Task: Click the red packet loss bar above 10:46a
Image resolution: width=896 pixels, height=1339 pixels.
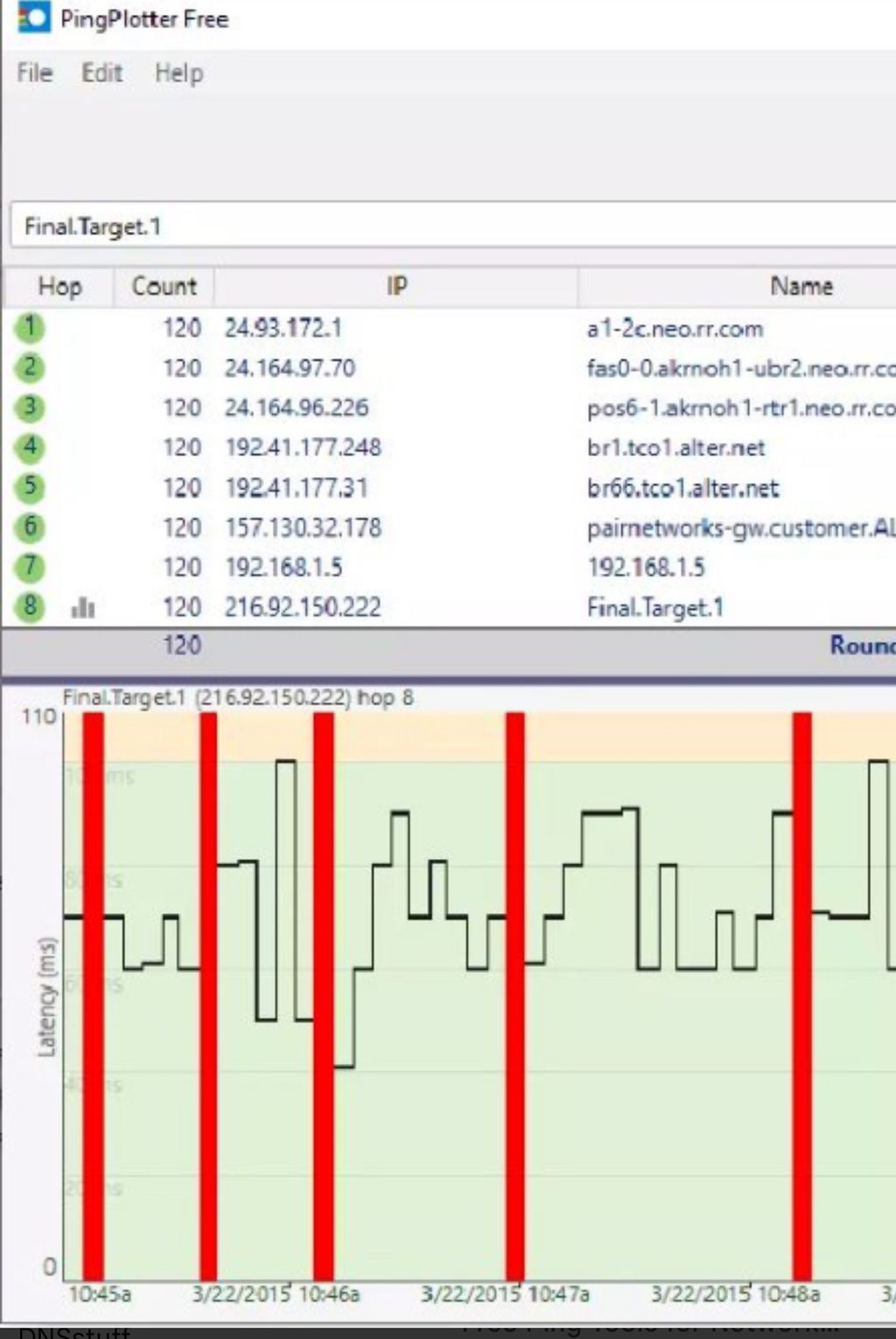Action: pos(324,996)
